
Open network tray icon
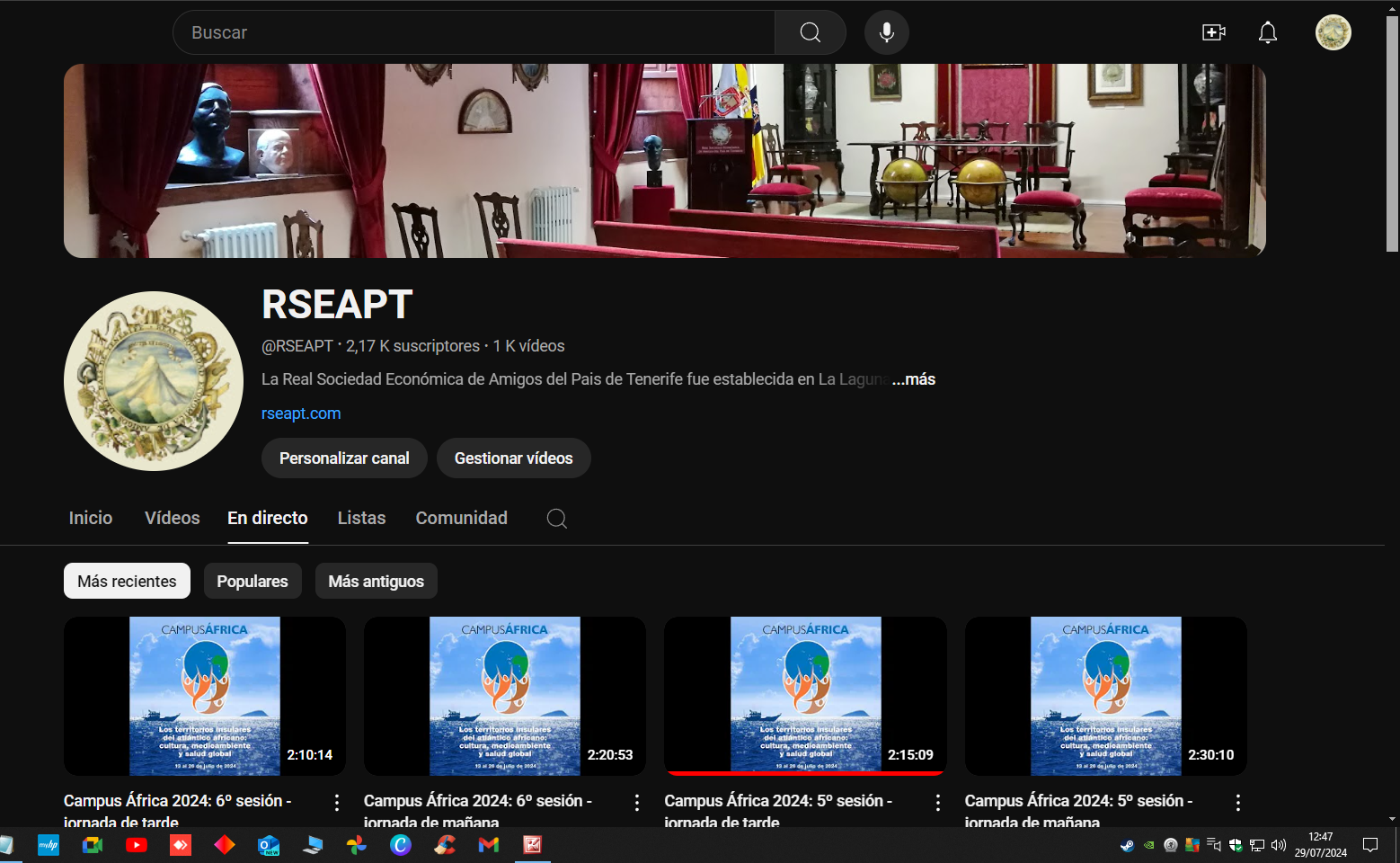point(1257,845)
